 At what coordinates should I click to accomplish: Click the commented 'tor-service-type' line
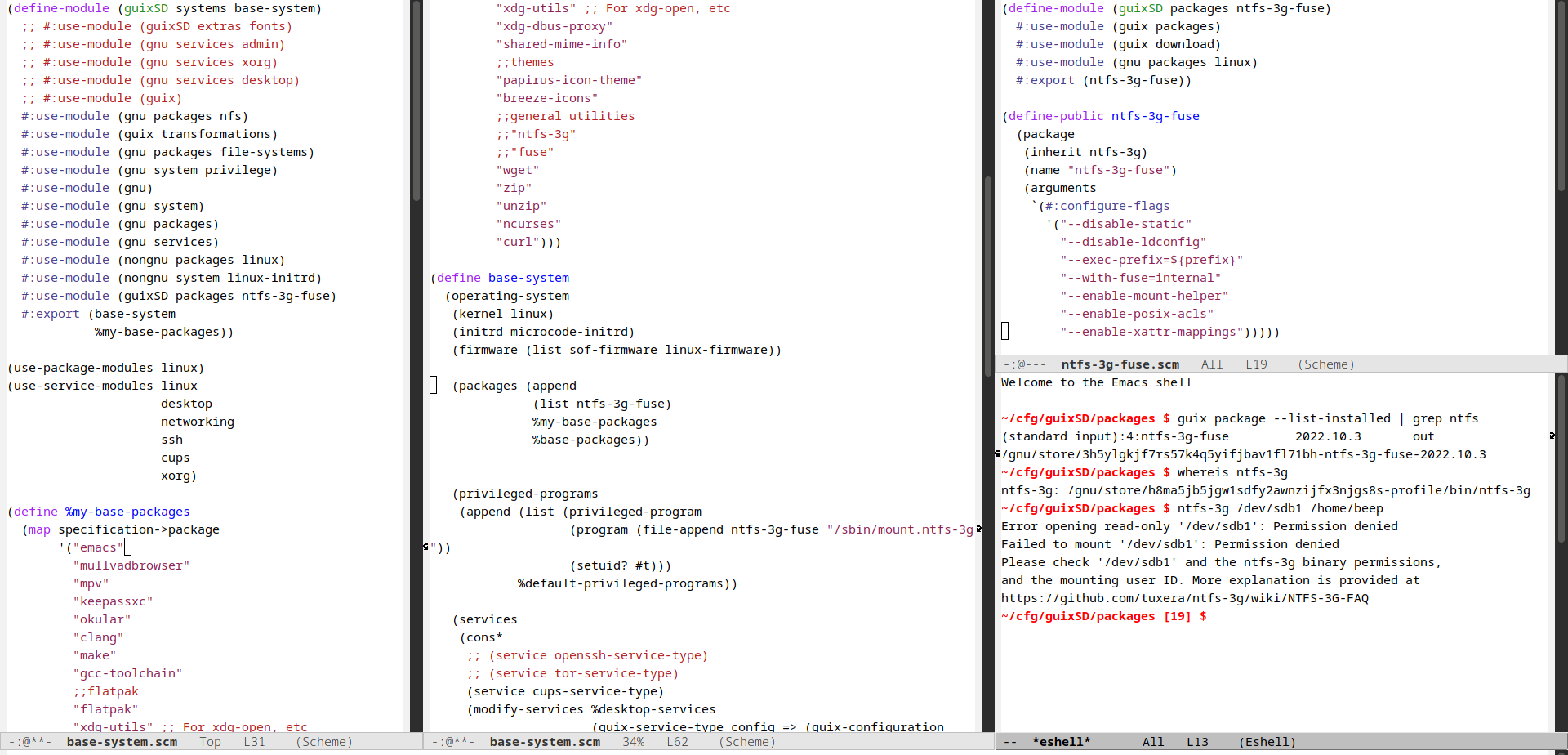(x=573, y=673)
